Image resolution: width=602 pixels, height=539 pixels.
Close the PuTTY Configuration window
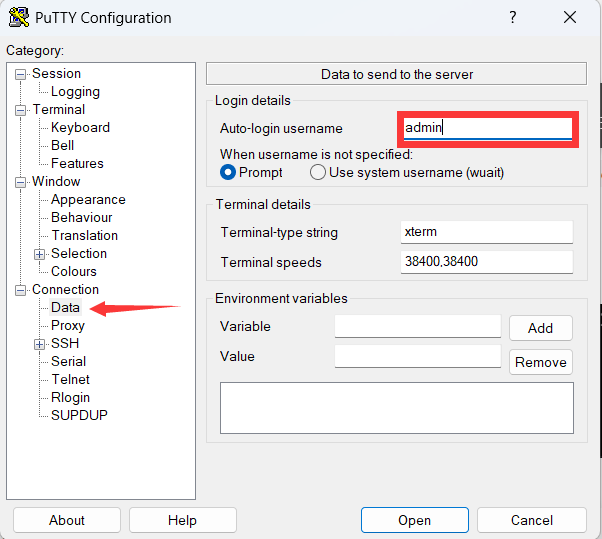pos(570,17)
